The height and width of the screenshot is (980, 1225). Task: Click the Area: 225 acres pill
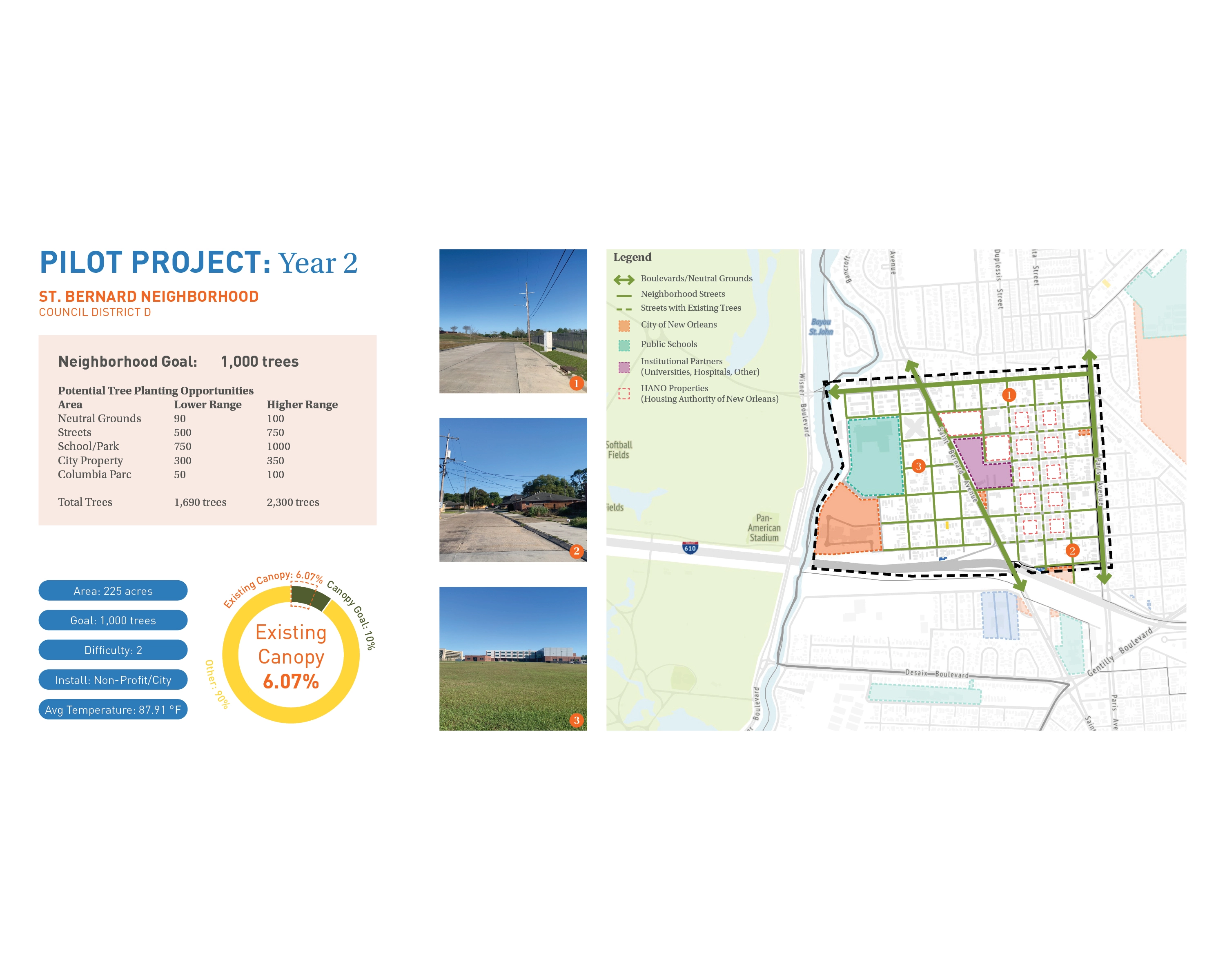(x=113, y=590)
